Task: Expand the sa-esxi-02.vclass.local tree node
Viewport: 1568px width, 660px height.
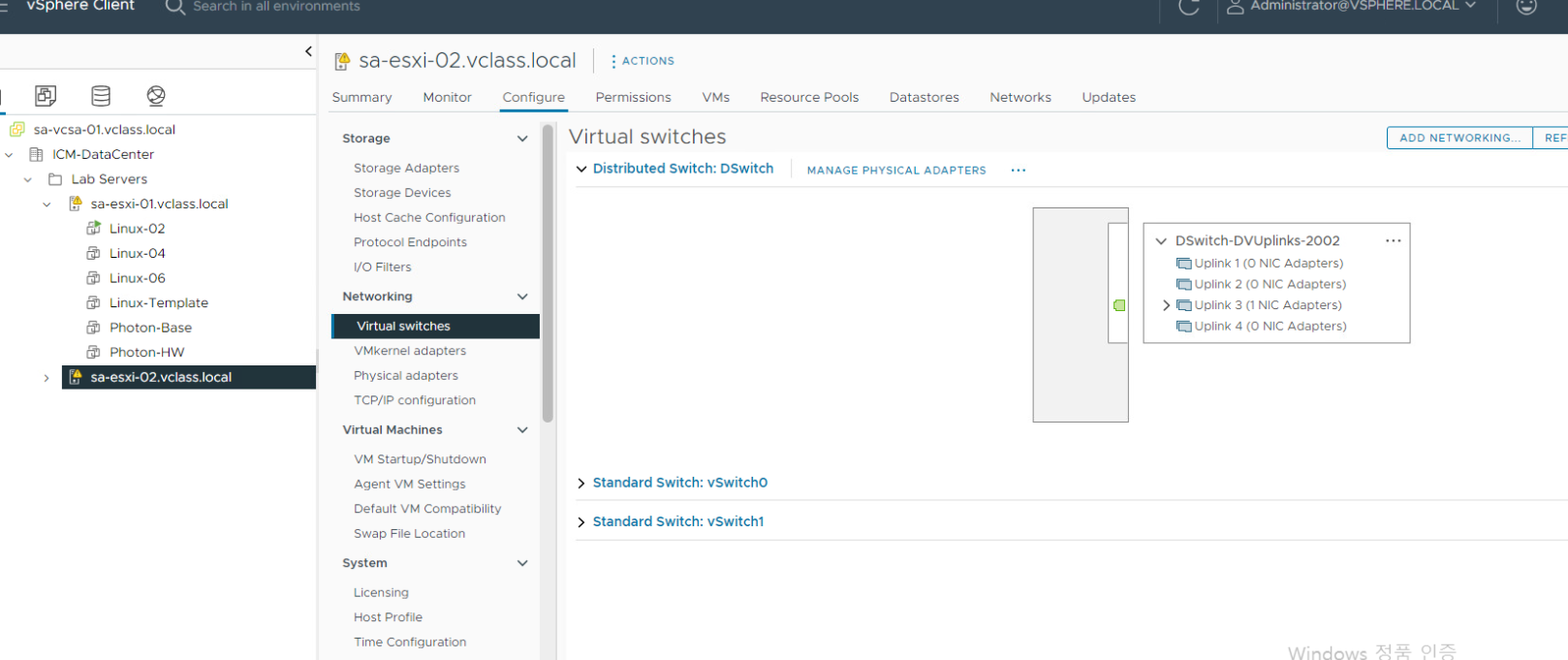Action: [x=47, y=378]
